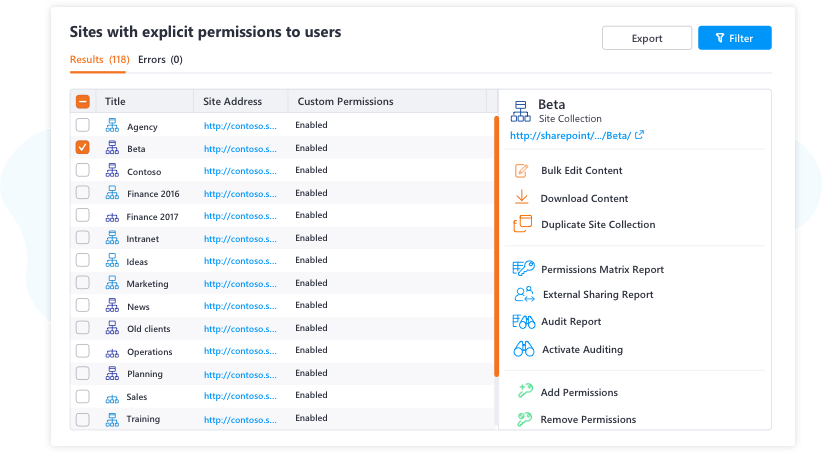Click the Audit Report binoculars icon
This screenshot has height=453, width=822.
pos(523,321)
